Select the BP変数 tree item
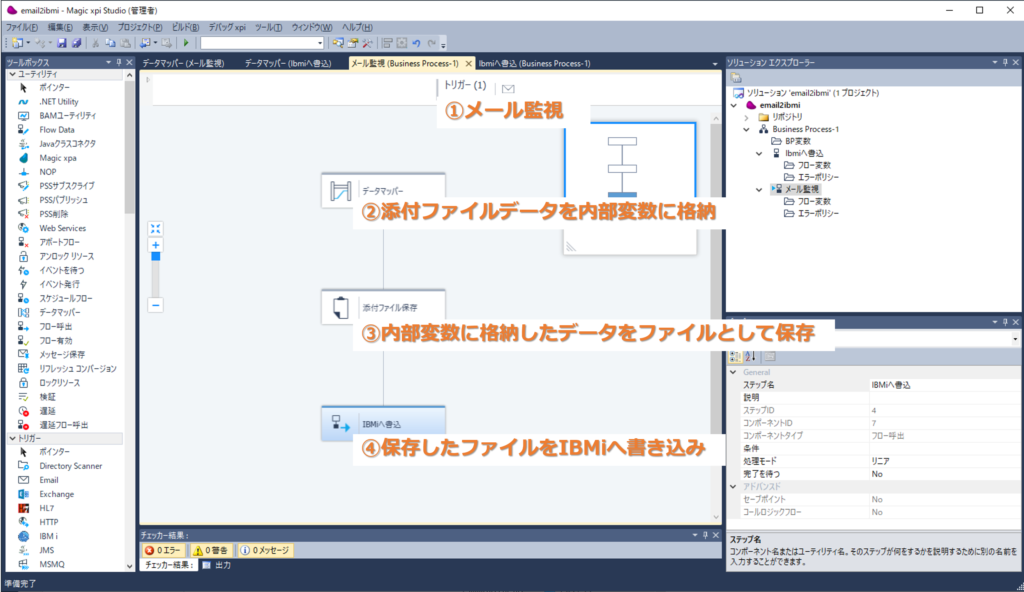 pyautogui.click(x=797, y=141)
